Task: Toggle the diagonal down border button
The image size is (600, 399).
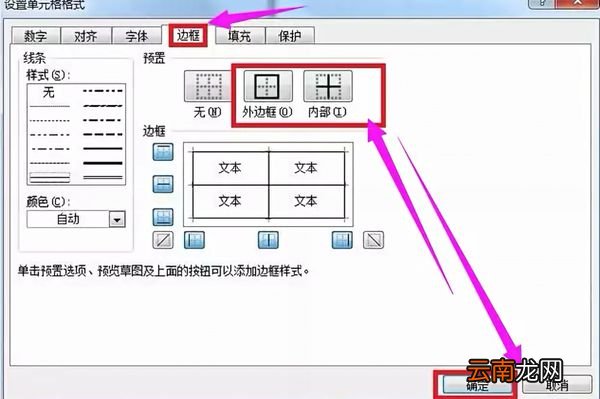Action: pyautogui.click(x=373, y=240)
